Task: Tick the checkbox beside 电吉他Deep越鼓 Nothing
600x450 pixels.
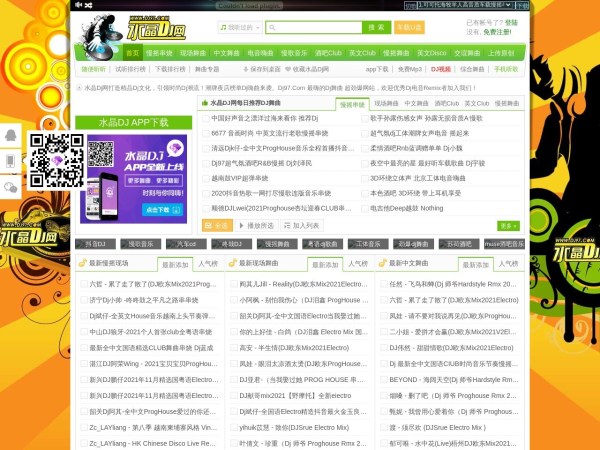Action: coord(363,208)
